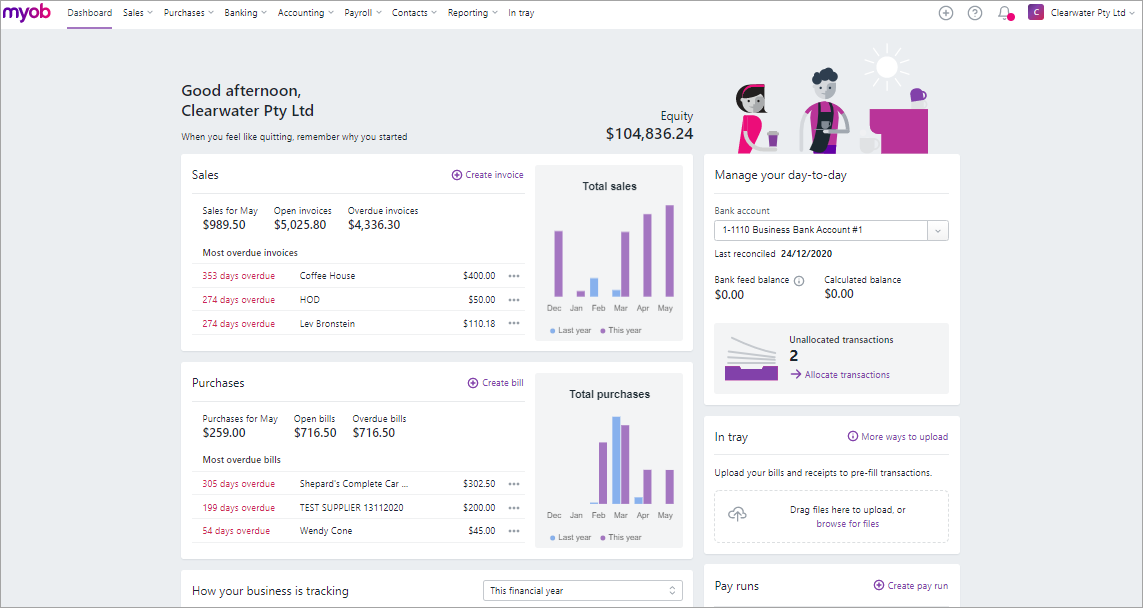Click the $110.18 invoice amount
The height and width of the screenshot is (608, 1143).
click(x=479, y=324)
